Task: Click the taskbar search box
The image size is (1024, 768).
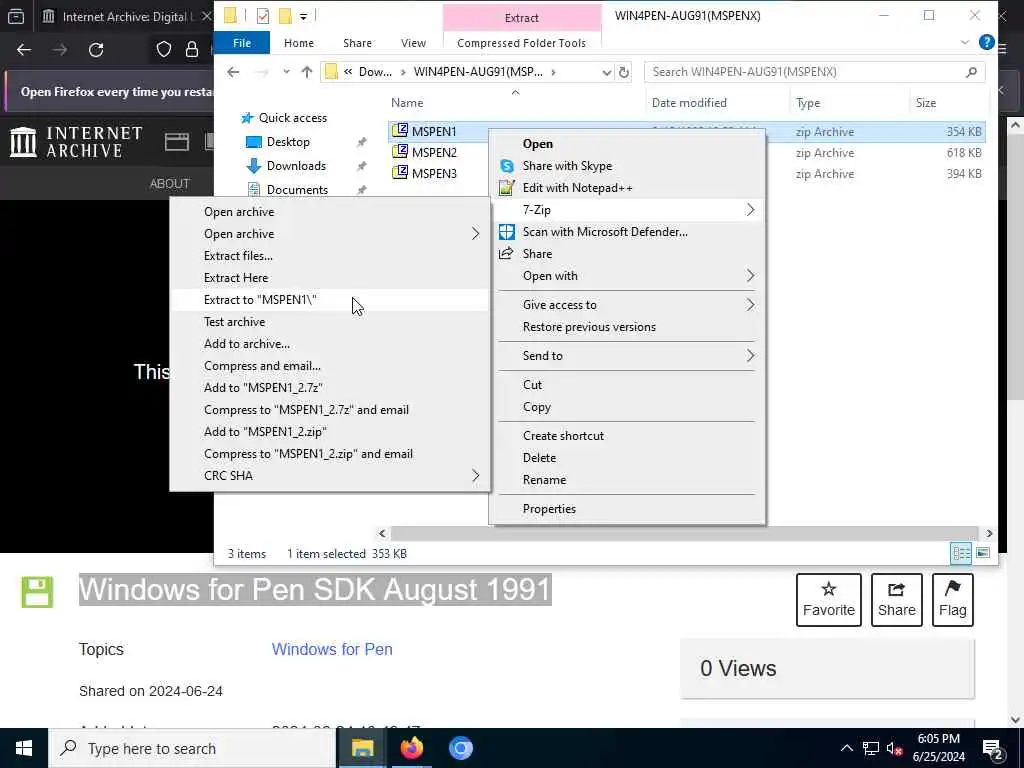Action: click(192, 748)
